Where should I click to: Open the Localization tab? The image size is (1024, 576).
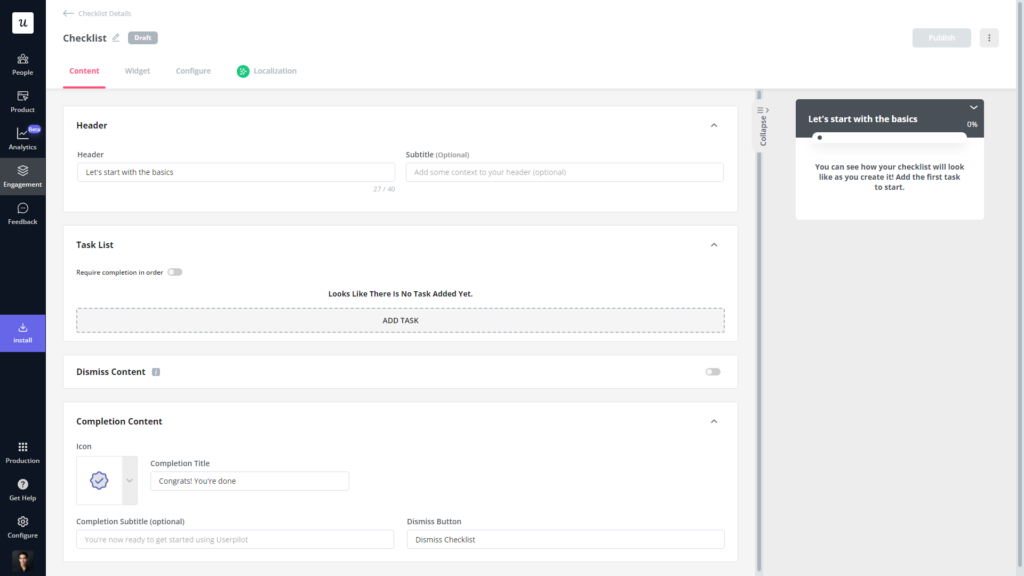click(x=274, y=71)
